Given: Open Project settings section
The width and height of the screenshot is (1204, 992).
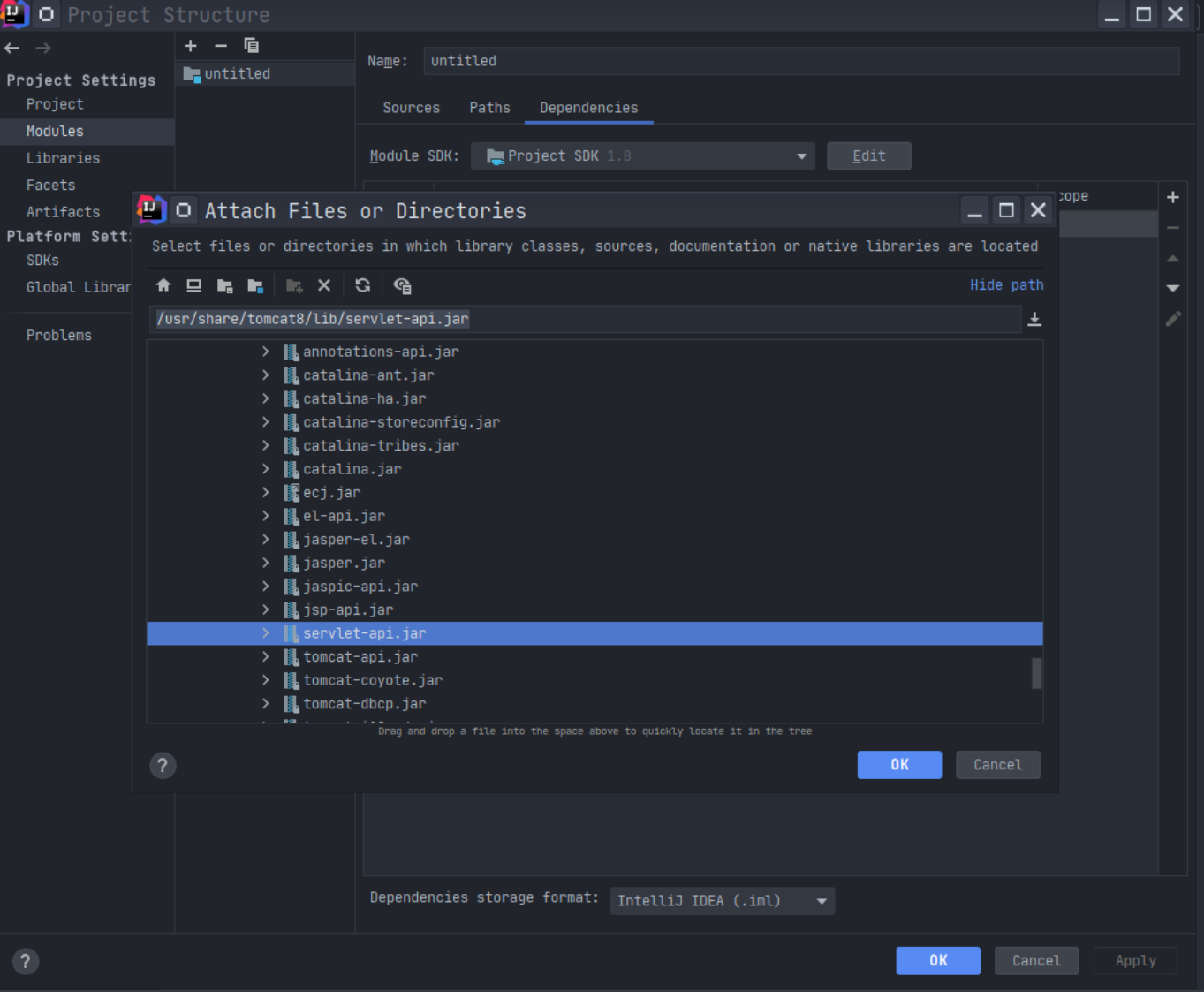Looking at the screenshot, I should click(x=55, y=104).
